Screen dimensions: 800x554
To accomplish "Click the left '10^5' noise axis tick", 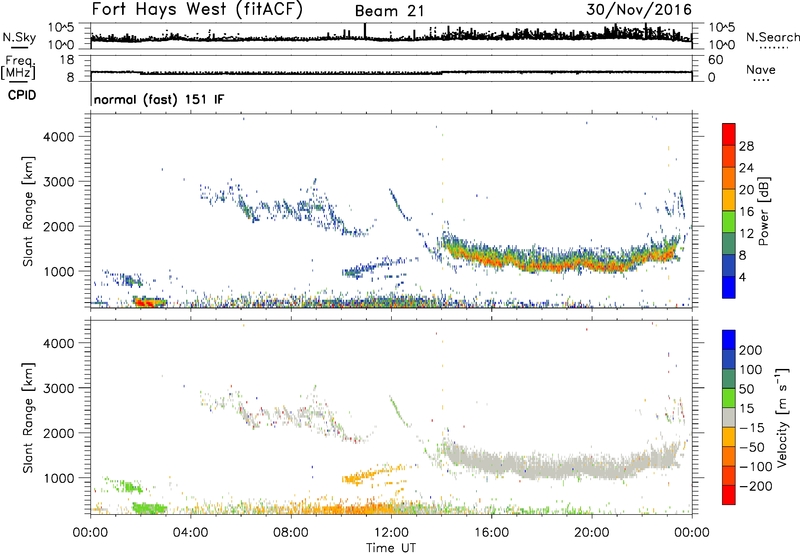I will 61,28.
